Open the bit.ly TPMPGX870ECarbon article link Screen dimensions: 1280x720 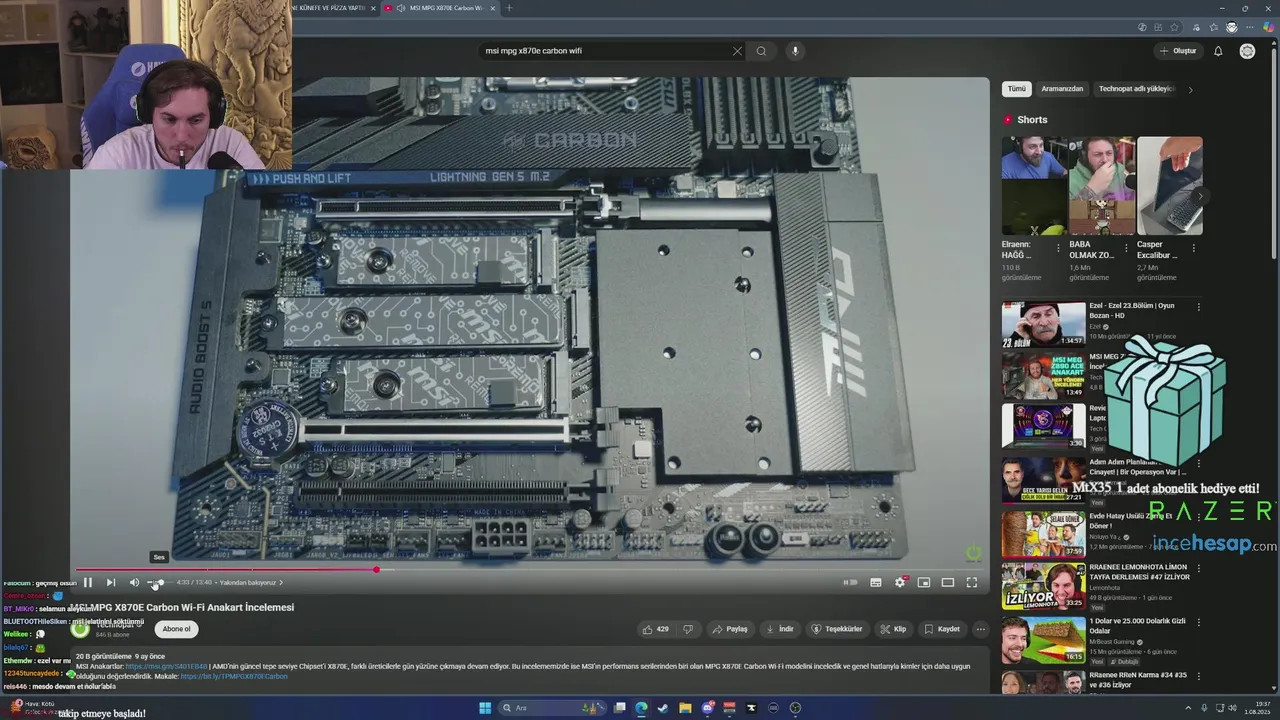point(234,676)
